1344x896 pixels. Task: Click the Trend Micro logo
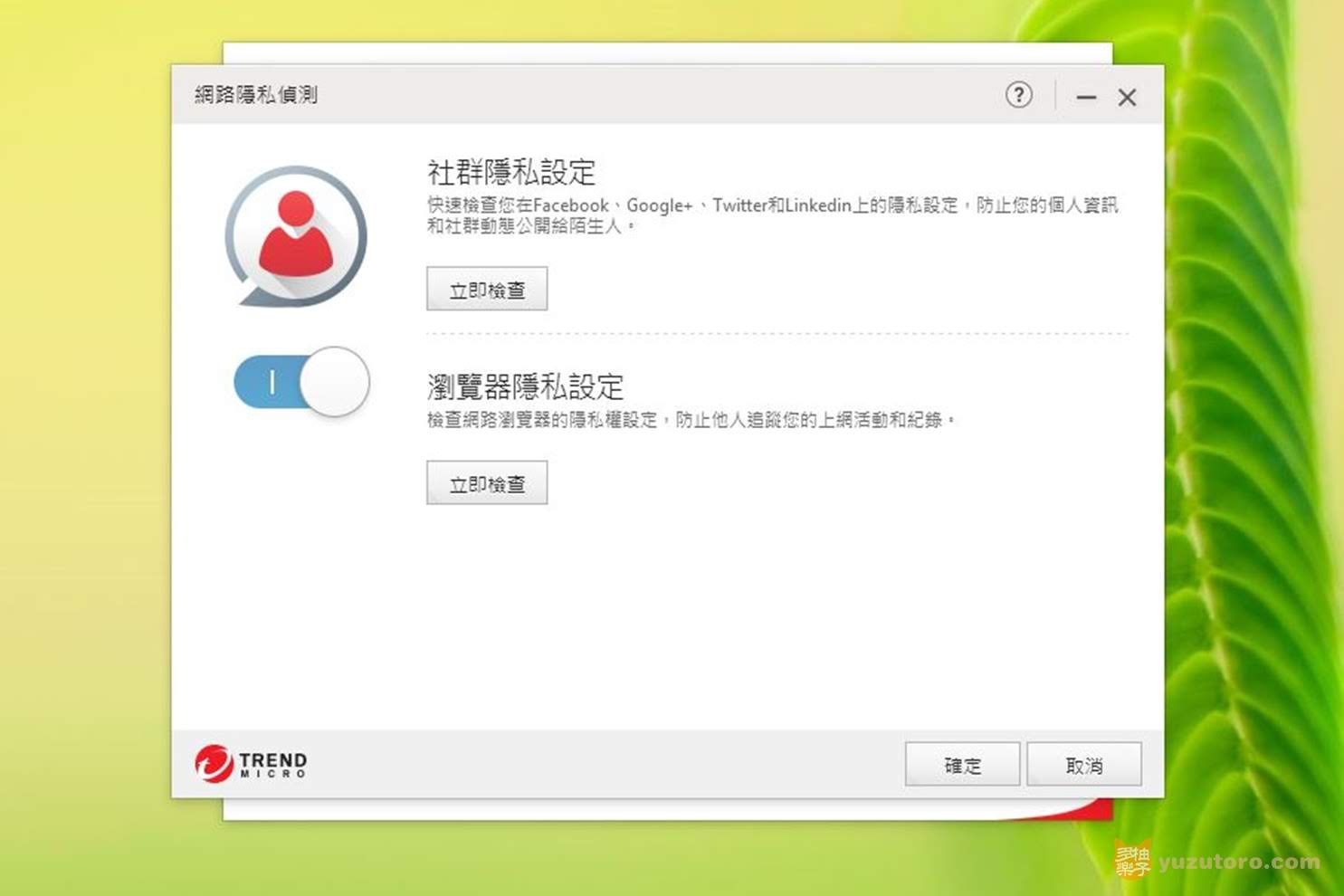tap(251, 763)
